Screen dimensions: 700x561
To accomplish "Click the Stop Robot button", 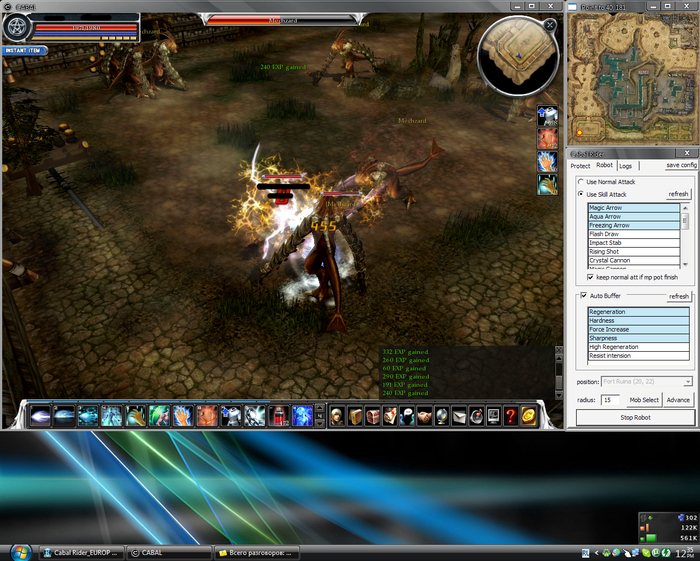I will 635,417.
